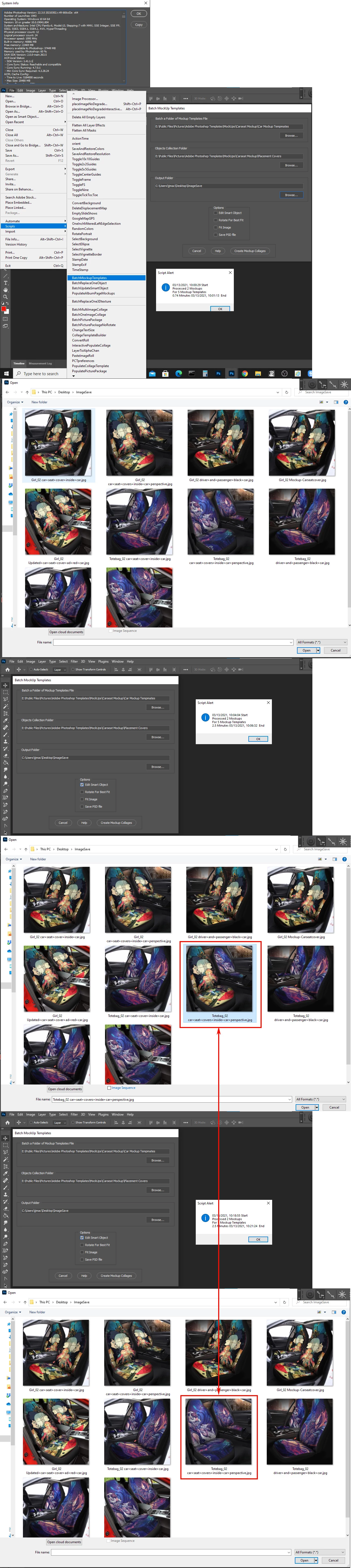Image resolution: width=351 pixels, height=1568 pixels.
Task: Click Help icon in Open dialog with filled file name
Action: tap(344, 859)
